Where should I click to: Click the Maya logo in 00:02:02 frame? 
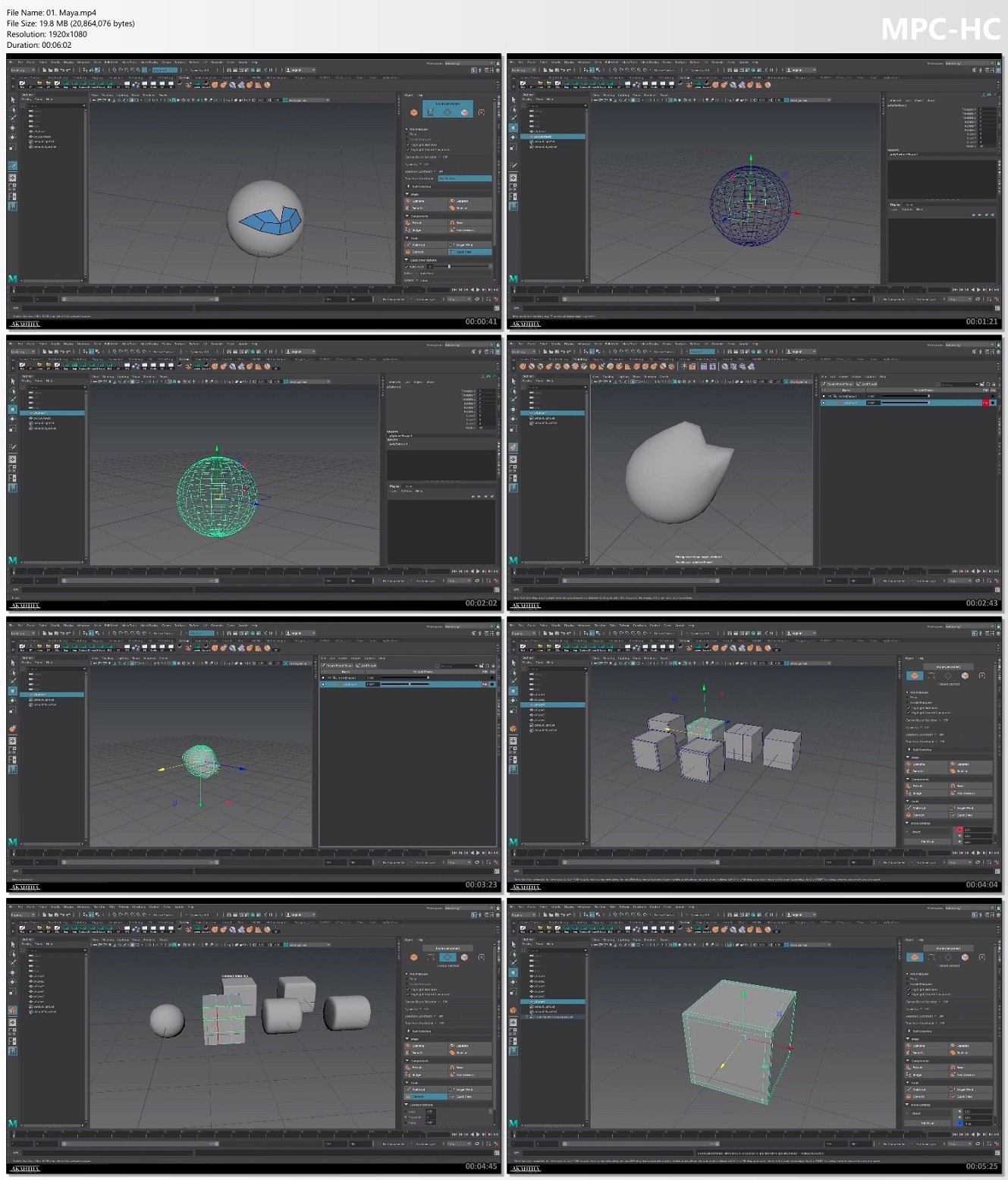[x=12, y=560]
